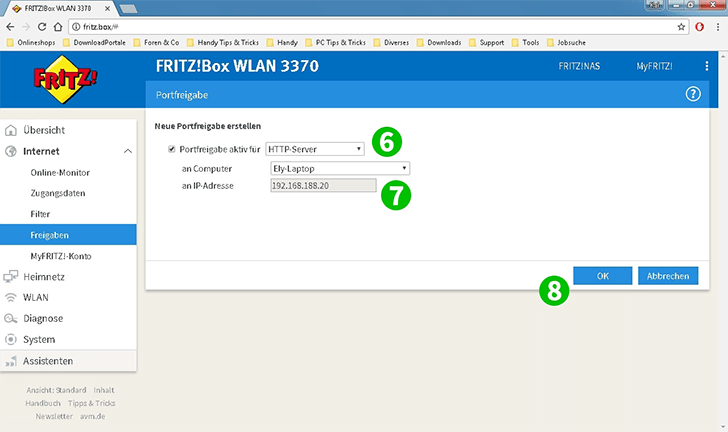Toggle the Portfreigabe aktiv für checkbox
Image resolution: width=728 pixels, height=432 pixels.
pos(171,149)
